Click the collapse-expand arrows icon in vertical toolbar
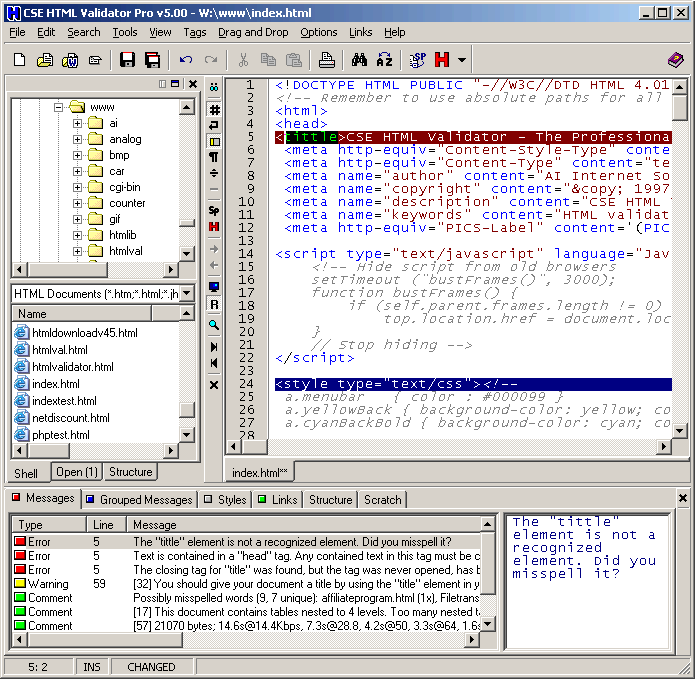Viewport: 695px width, 679px height. click(x=214, y=173)
